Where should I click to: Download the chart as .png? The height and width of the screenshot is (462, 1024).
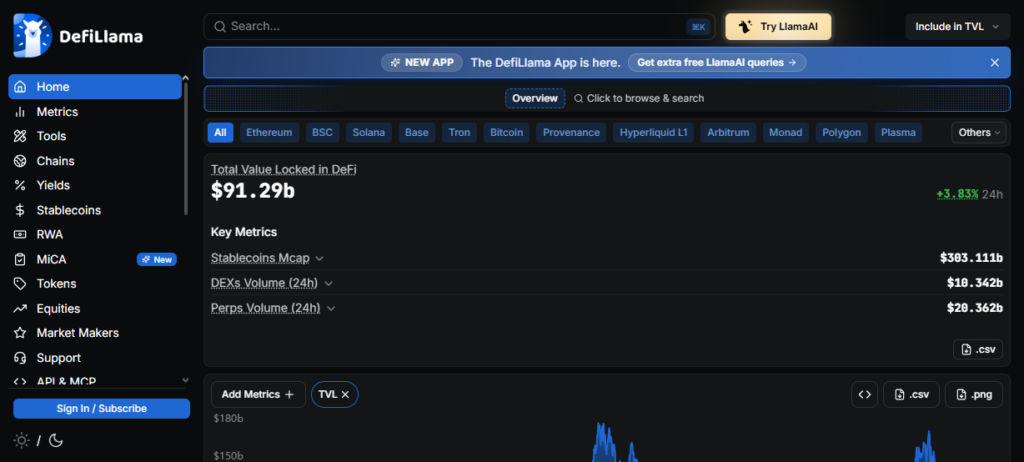pyautogui.click(x=974, y=395)
